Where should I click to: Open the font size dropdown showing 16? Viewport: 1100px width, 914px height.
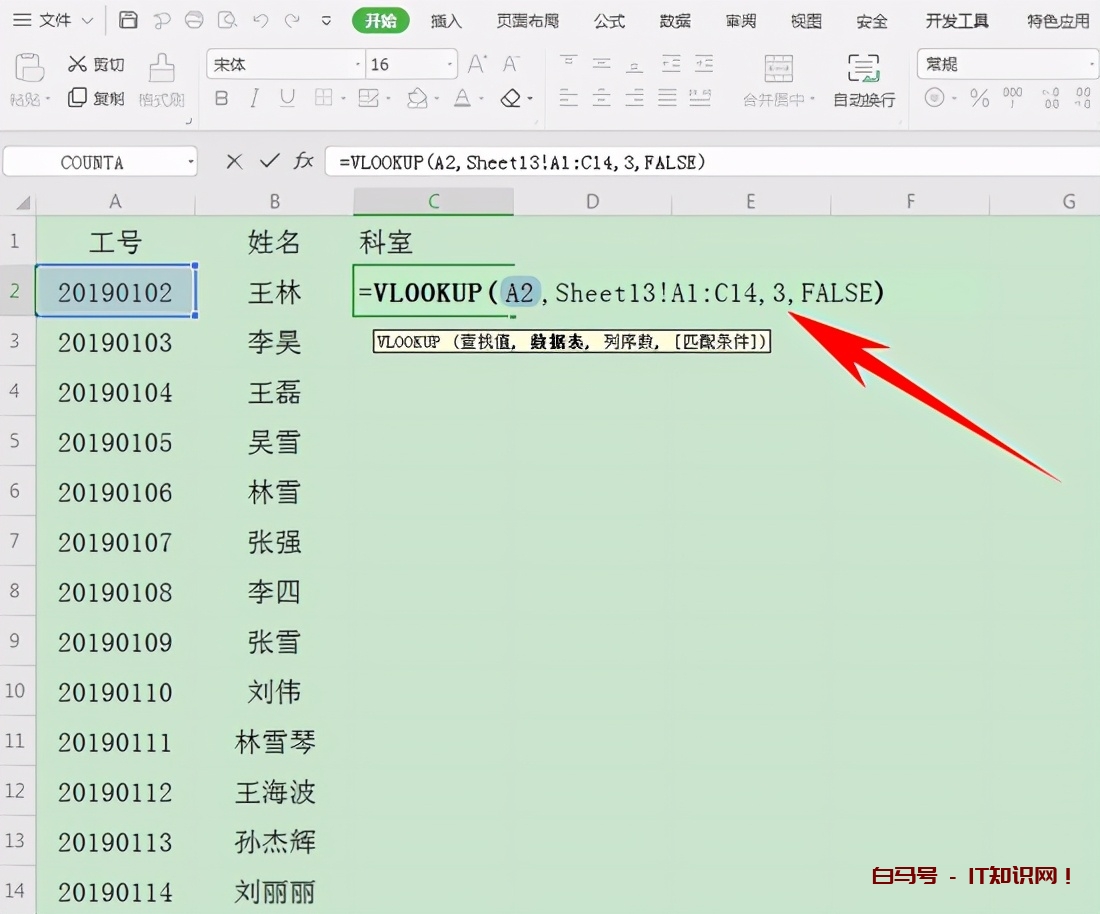pyautogui.click(x=450, y=65)
